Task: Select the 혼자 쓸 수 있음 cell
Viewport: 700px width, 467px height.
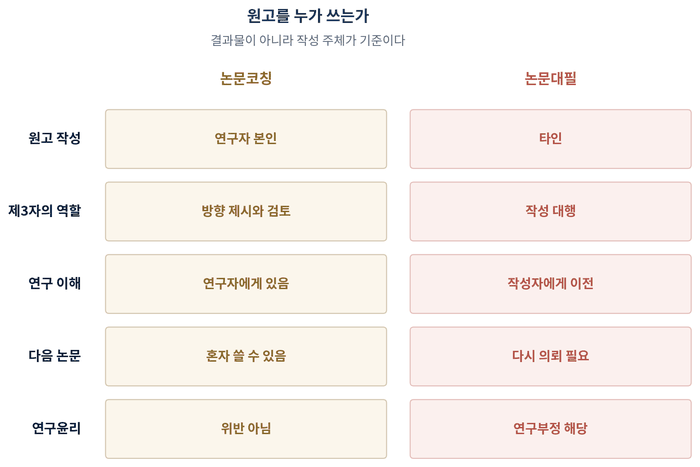Action: [246, 356]
